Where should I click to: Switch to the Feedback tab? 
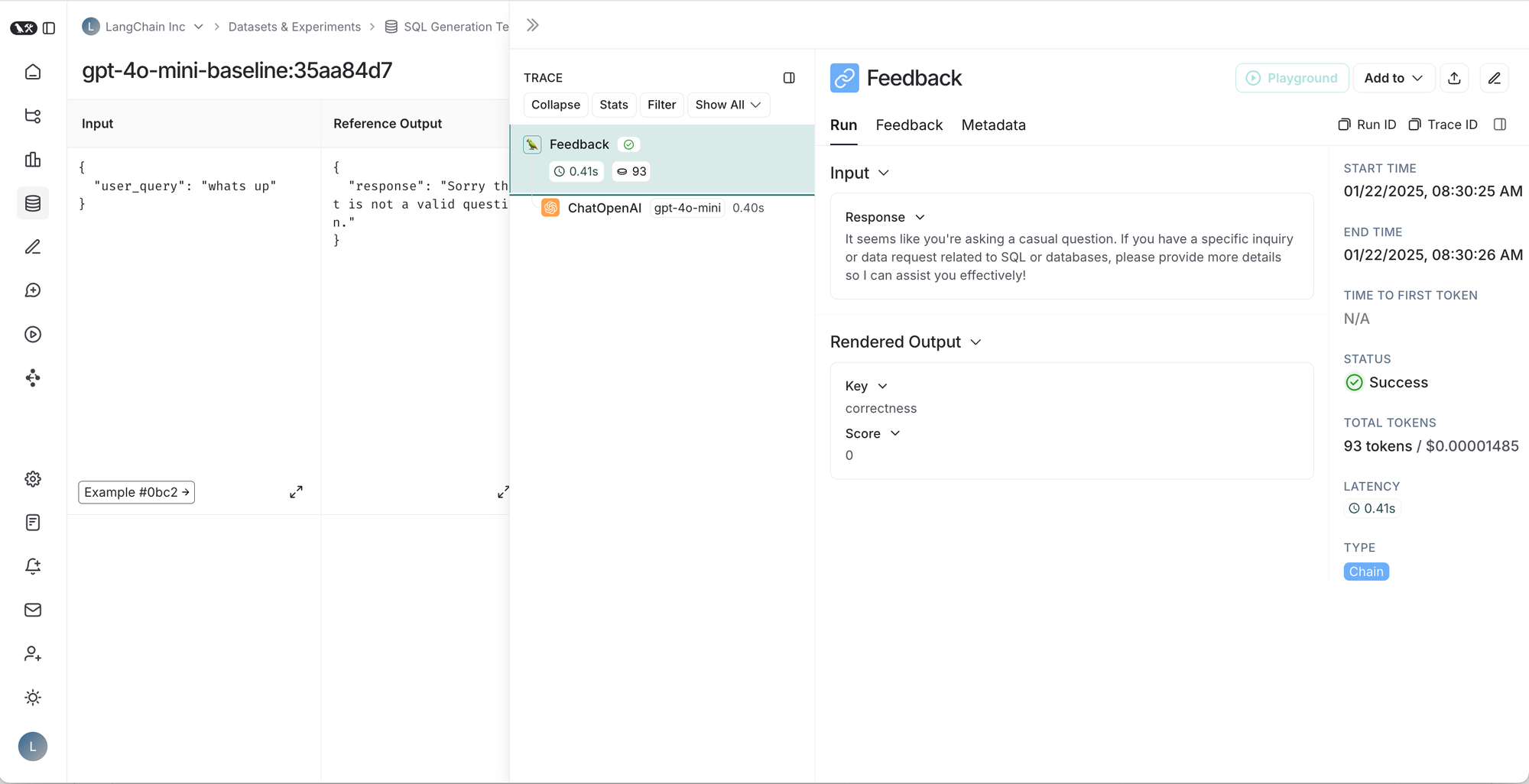click(x=909, y=125)
